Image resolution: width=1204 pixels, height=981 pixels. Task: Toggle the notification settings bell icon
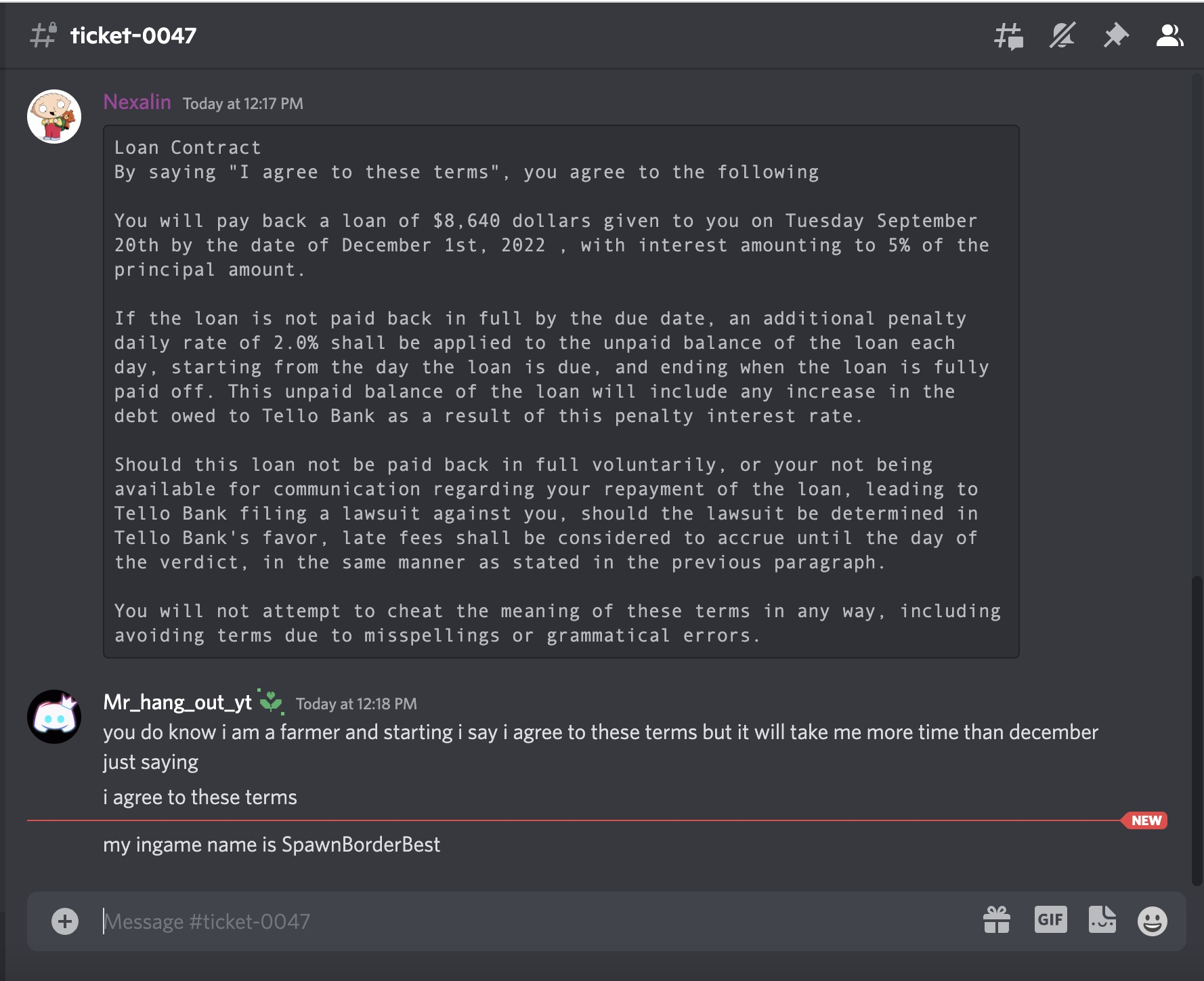(x=1062, y=35)
